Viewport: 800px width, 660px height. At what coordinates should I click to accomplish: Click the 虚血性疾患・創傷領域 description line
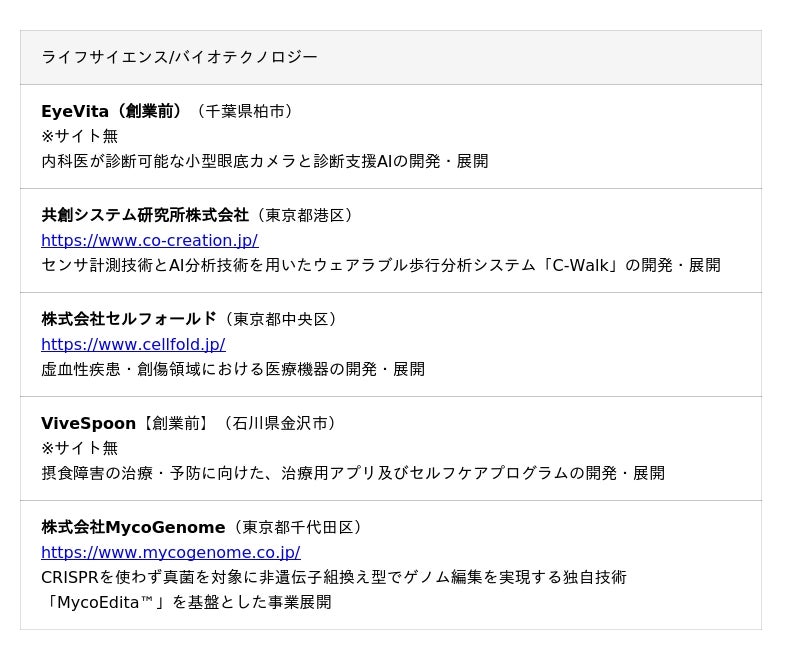click(x=232, y=369)
